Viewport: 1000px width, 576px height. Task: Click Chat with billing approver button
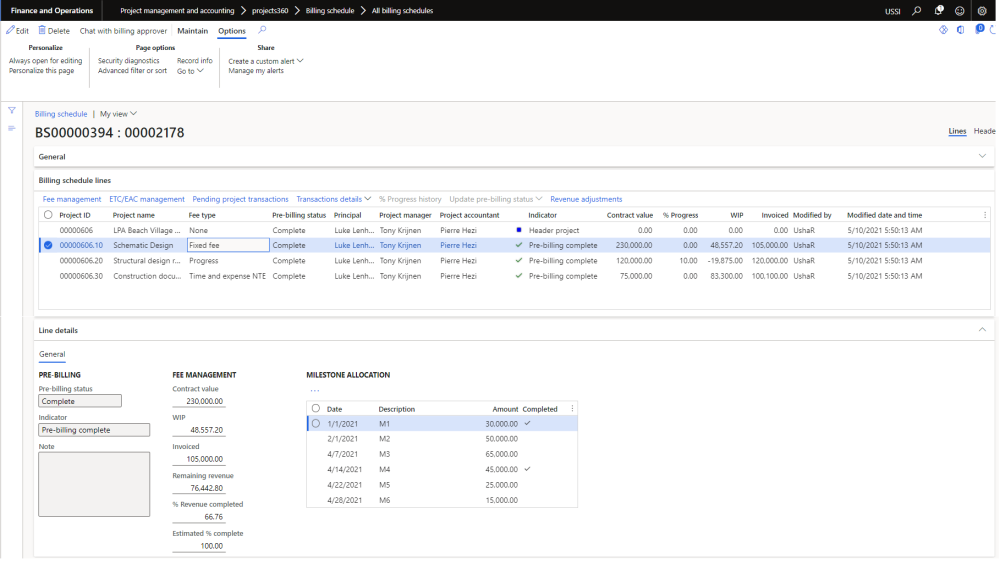pos(123,31)
